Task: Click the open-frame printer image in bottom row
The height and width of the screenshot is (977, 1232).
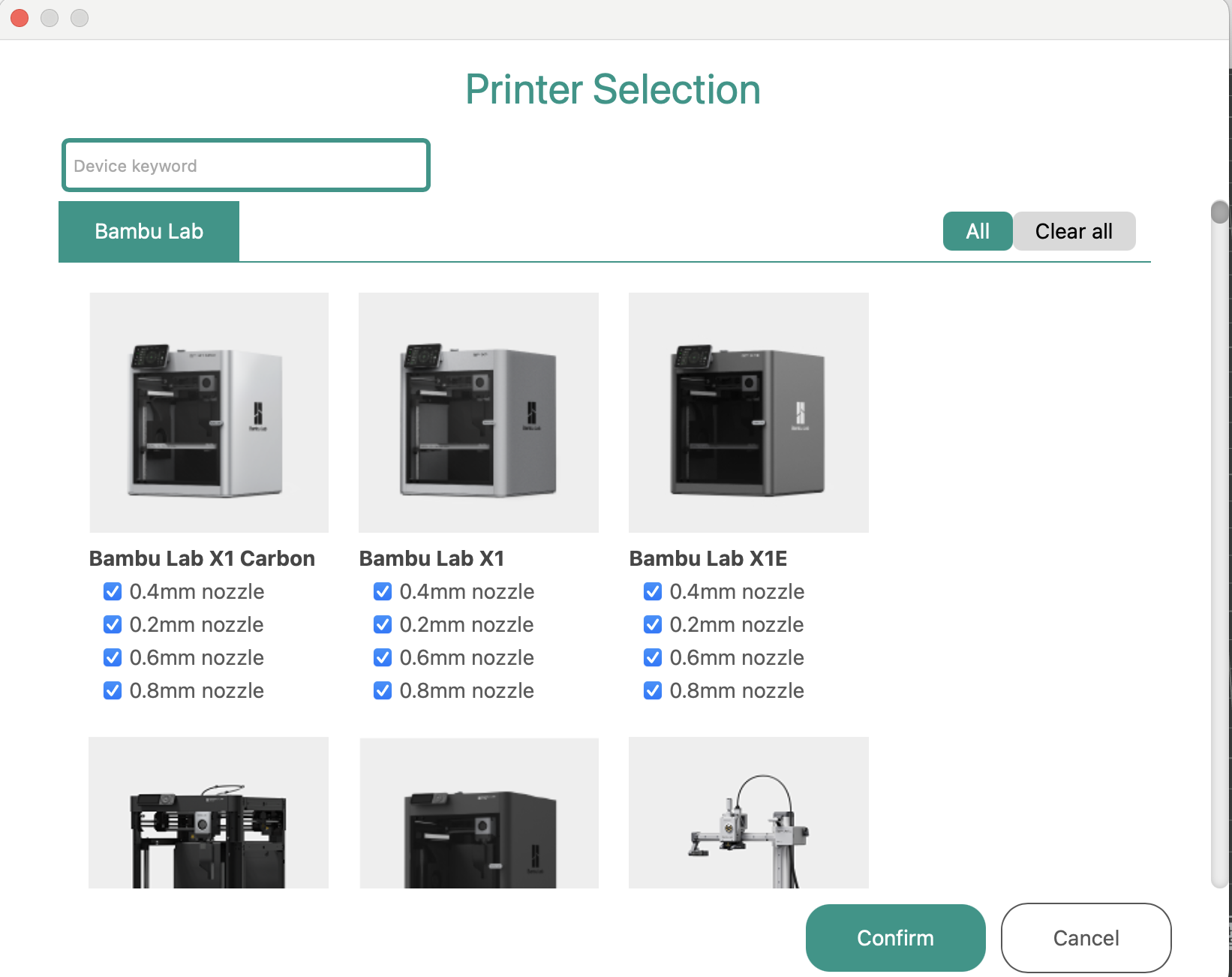Action: click(209, 813)
